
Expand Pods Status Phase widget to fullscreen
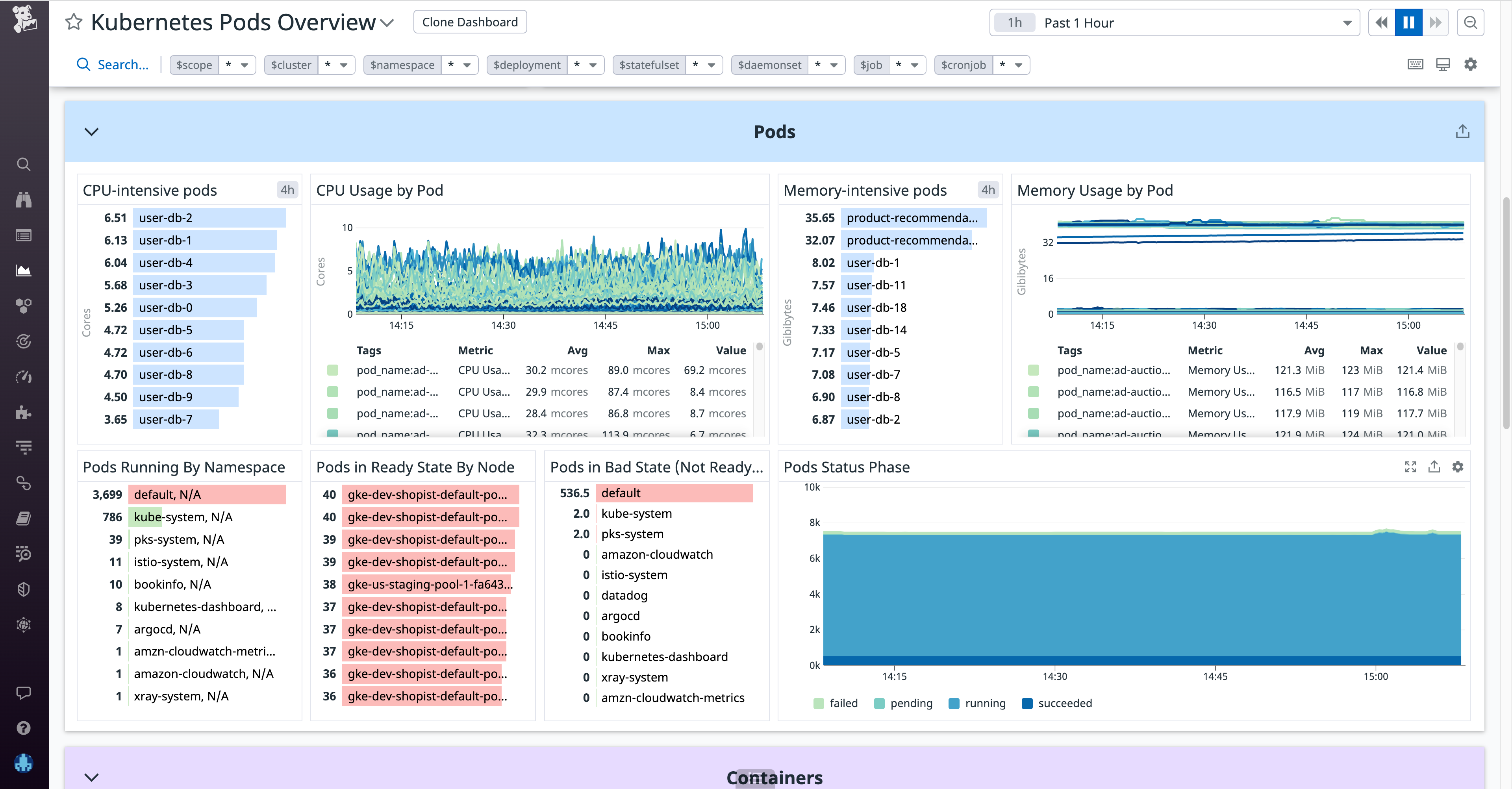1411,467
